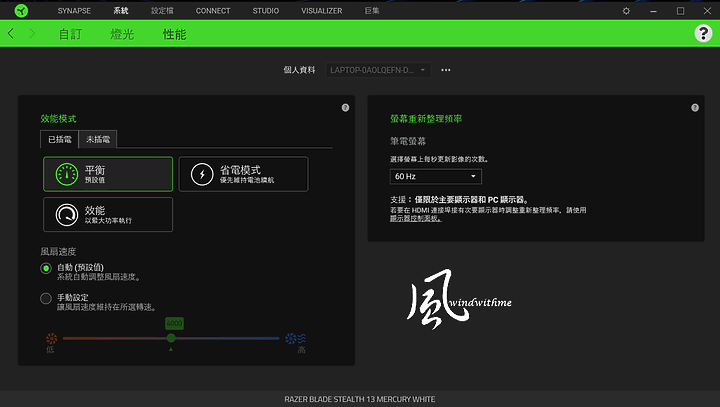Image resolution: width=720 pixels, height=407 pixels.
Task: Open the 巨集 macro menu
Action: tap(371, 11)
